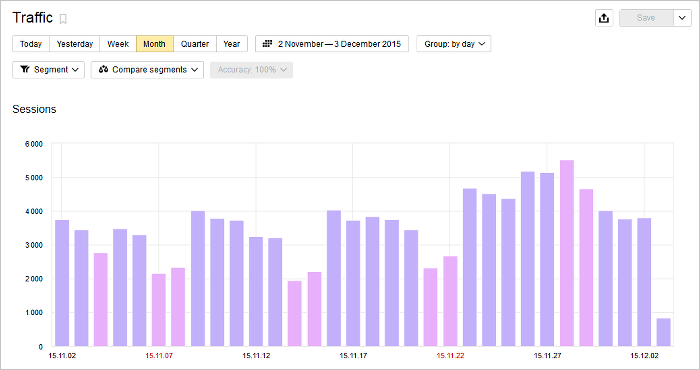Open the Segment dropdown
Image resolution: width=700 pixels, height=370 pixels.
[48, 70]
